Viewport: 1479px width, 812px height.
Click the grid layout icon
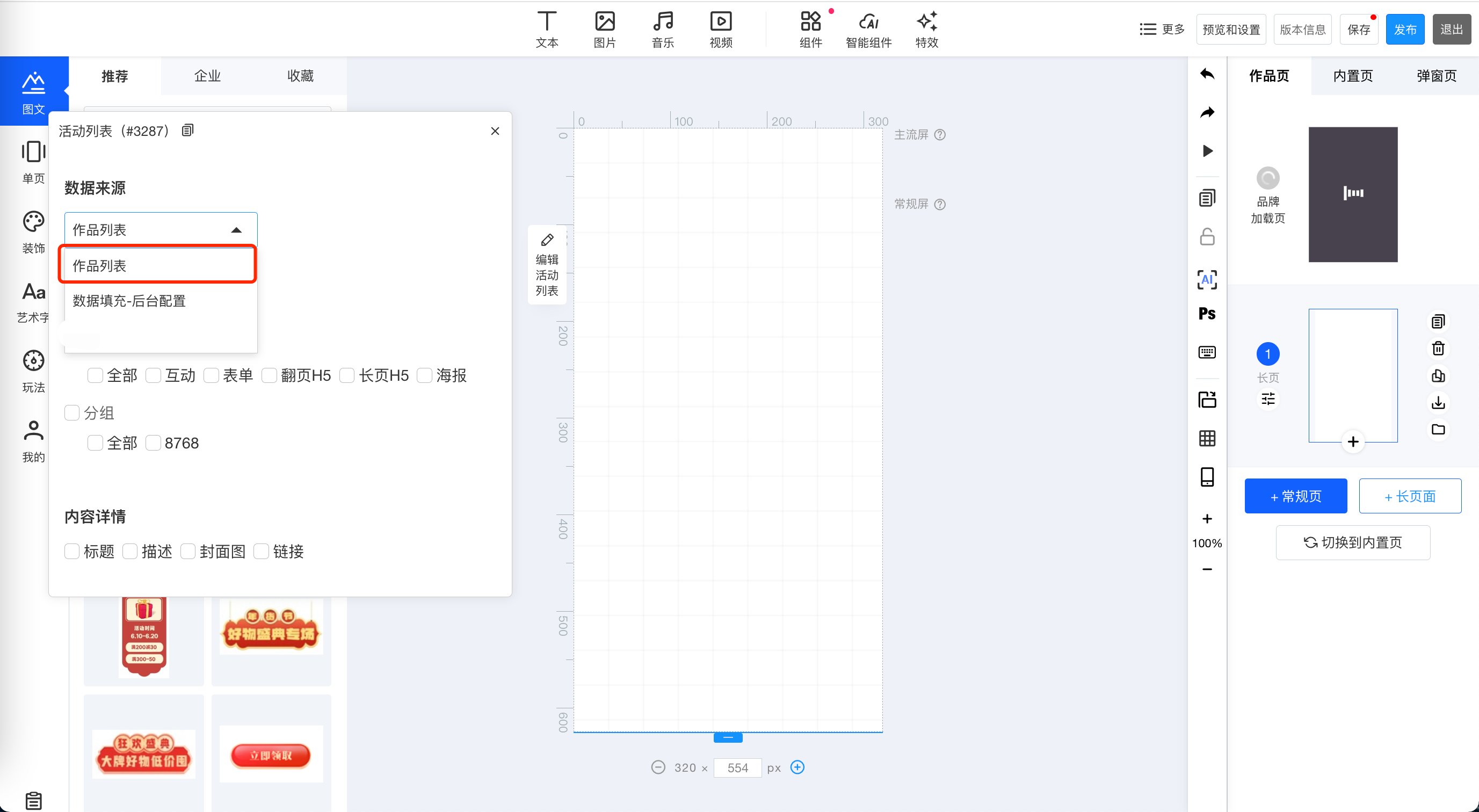point(1207,439)
